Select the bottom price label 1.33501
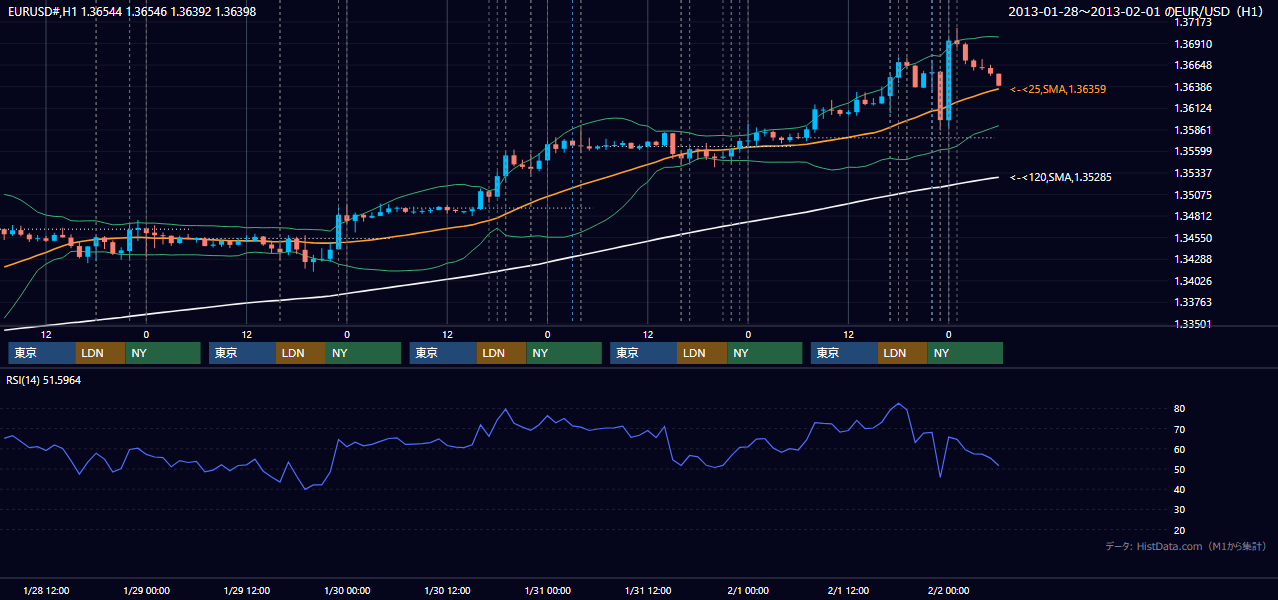 (1194, 324)
